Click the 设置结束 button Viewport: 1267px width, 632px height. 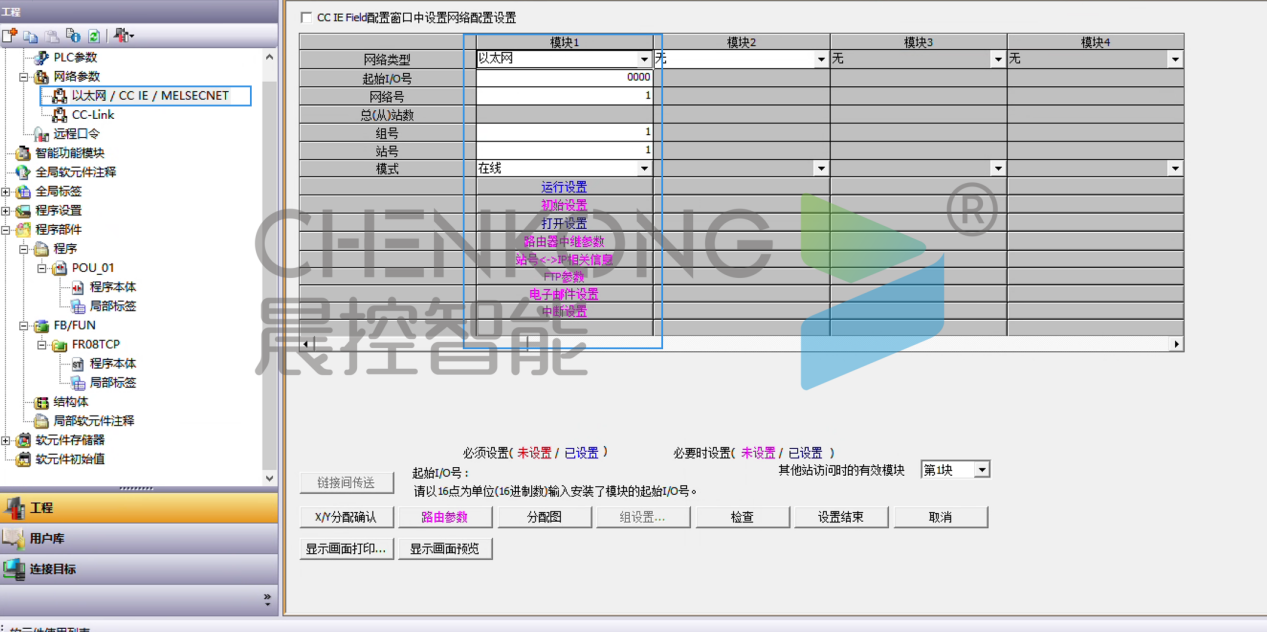pyautogui.click(x=839, y=517)
